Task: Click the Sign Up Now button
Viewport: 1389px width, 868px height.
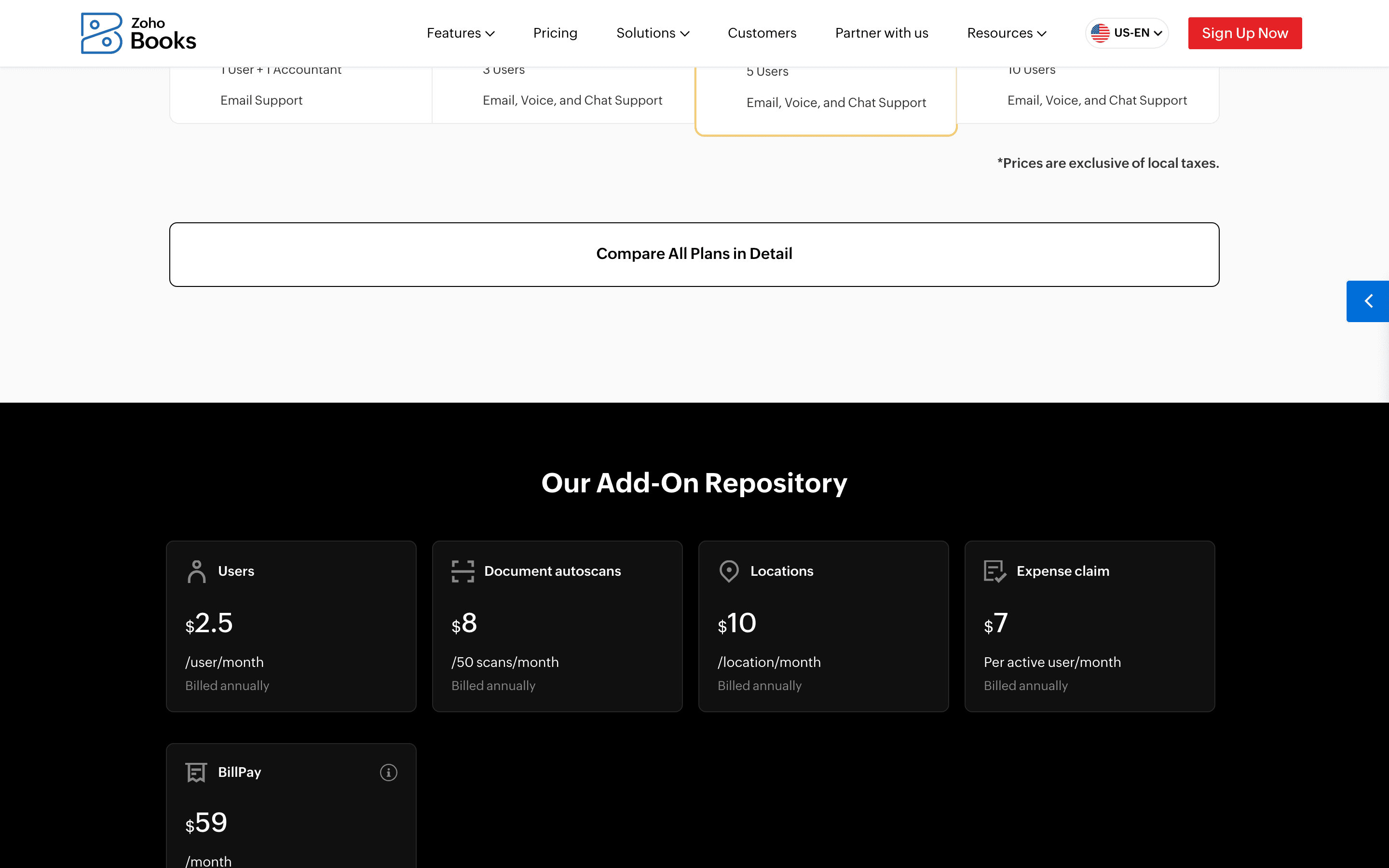Action: 1245,33
